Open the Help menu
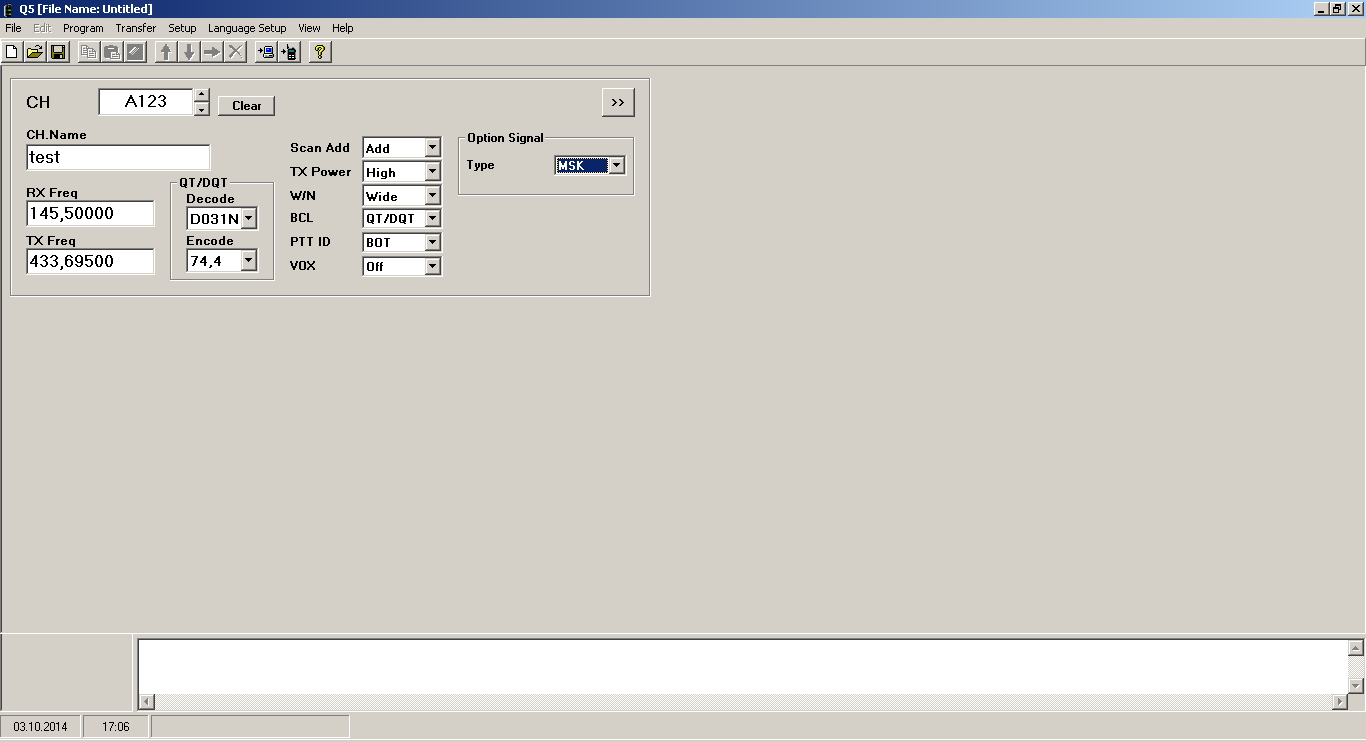Viewport: 1366px width, 742px height. tap(343, 28)
